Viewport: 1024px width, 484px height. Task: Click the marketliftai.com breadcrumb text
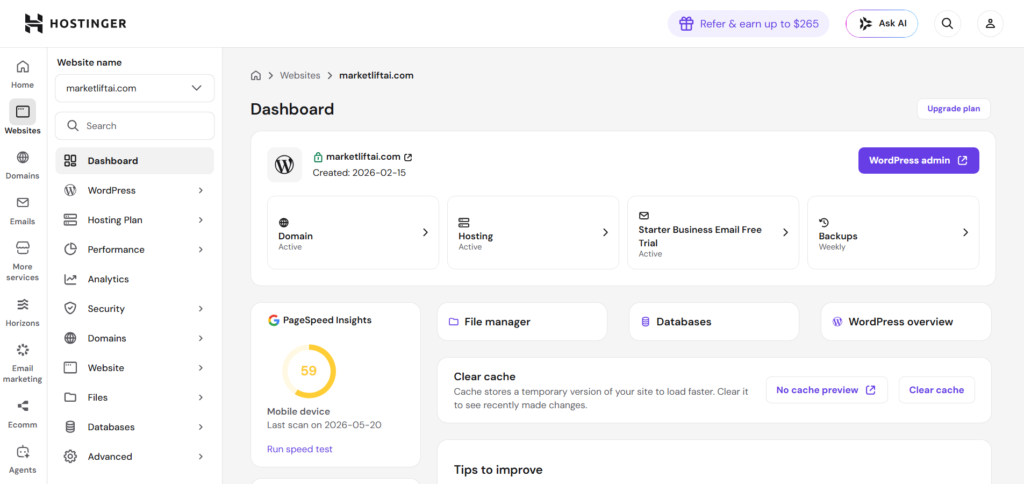pyautogui.click(x=376, y=75)
